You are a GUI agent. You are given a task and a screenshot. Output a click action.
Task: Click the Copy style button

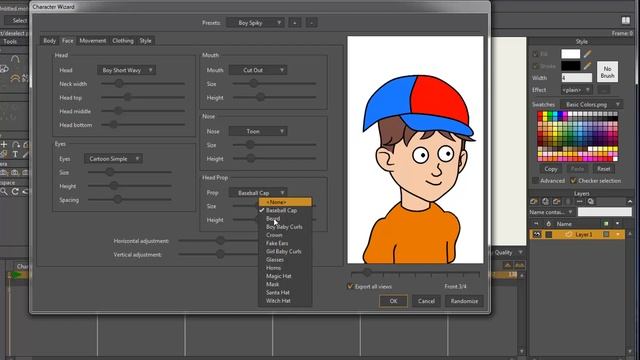click(551, 169)
